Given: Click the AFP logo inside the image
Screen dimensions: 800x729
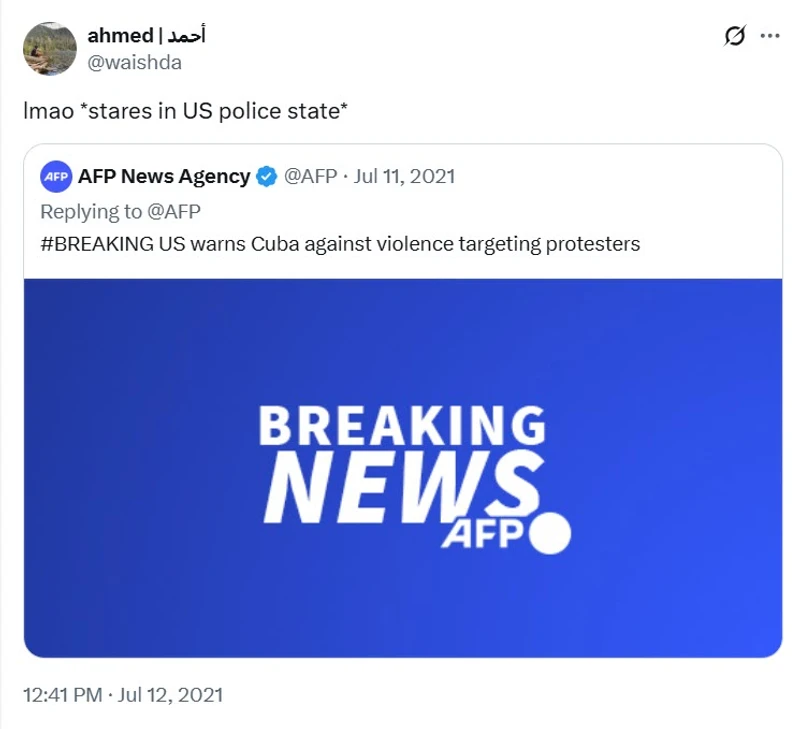Looking at the screenshot, I should tap(482, 535).
